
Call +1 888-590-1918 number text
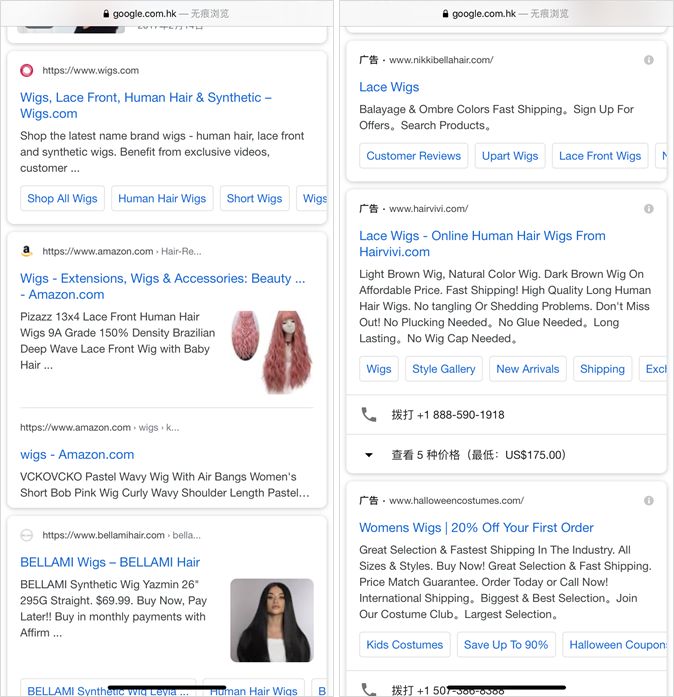[448, 415]
